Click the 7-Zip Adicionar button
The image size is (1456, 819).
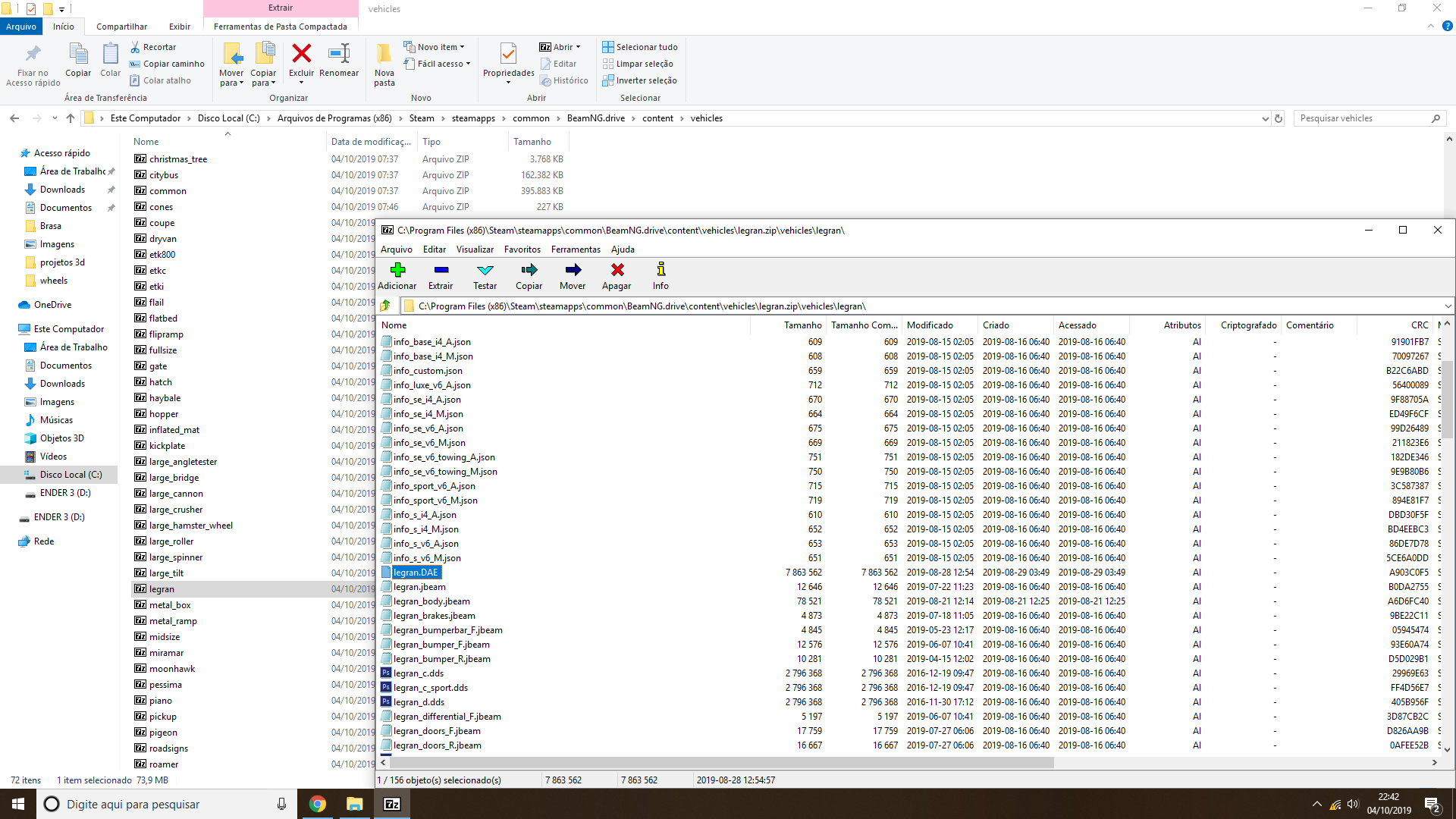point(397,276)
